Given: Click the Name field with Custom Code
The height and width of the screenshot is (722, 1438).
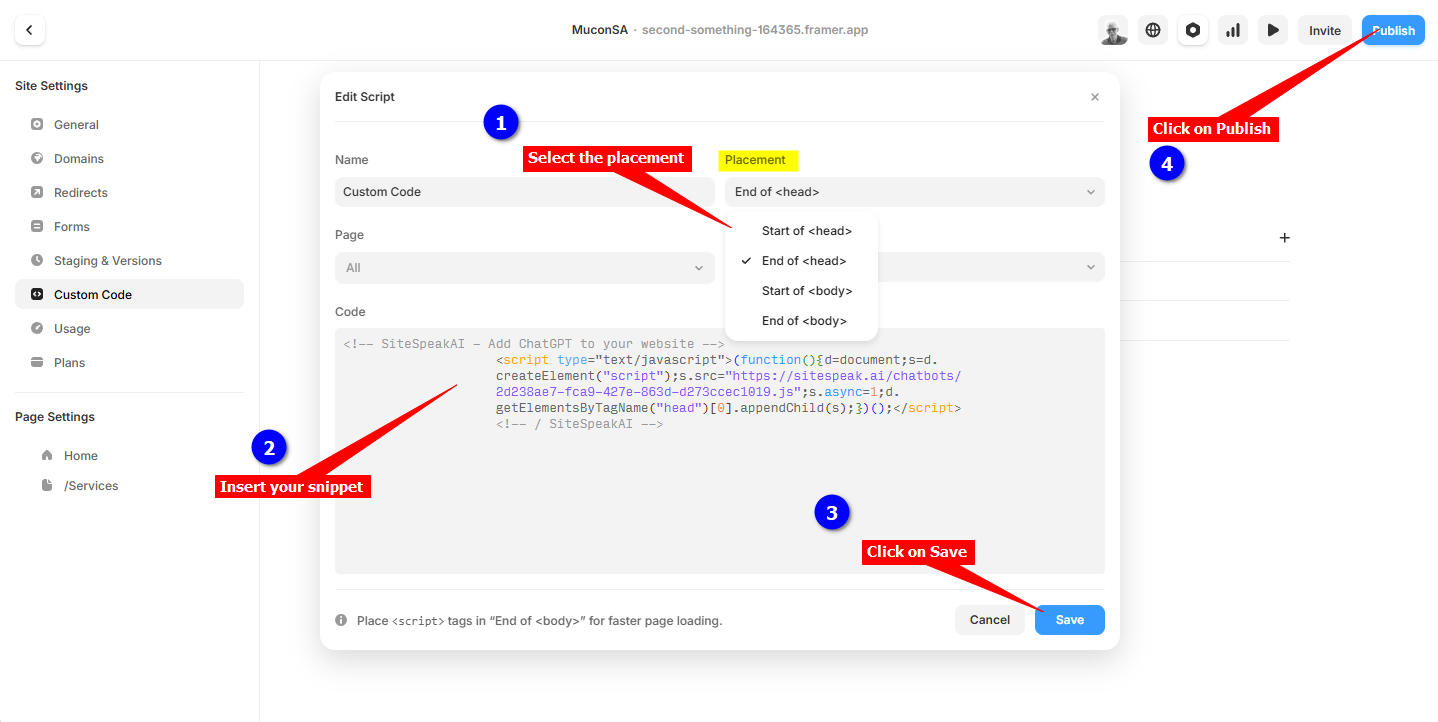Looking at the screenshot, I should 525,192.
